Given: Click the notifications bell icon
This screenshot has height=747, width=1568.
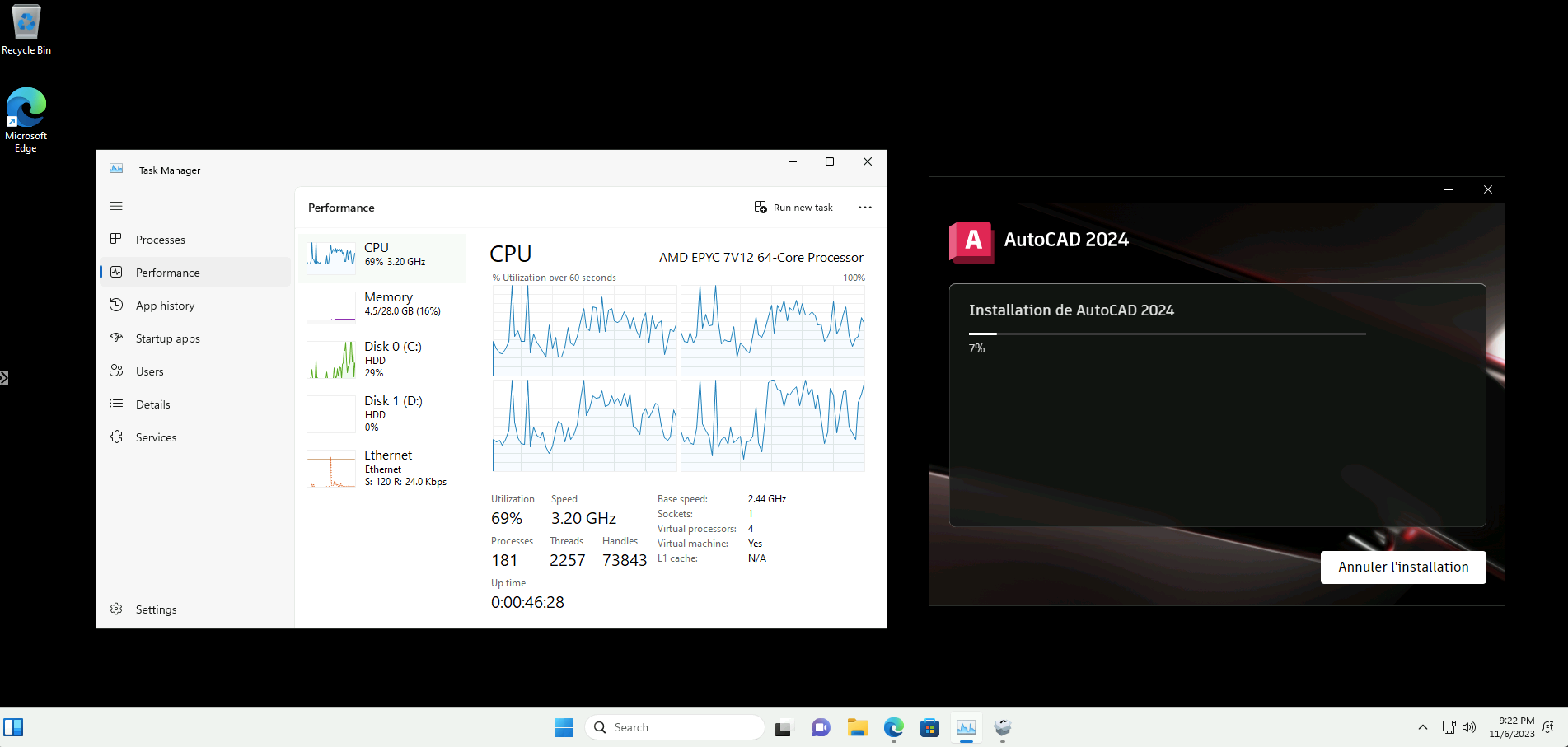Looking at the screenshot, I should tap(1548, 727).
